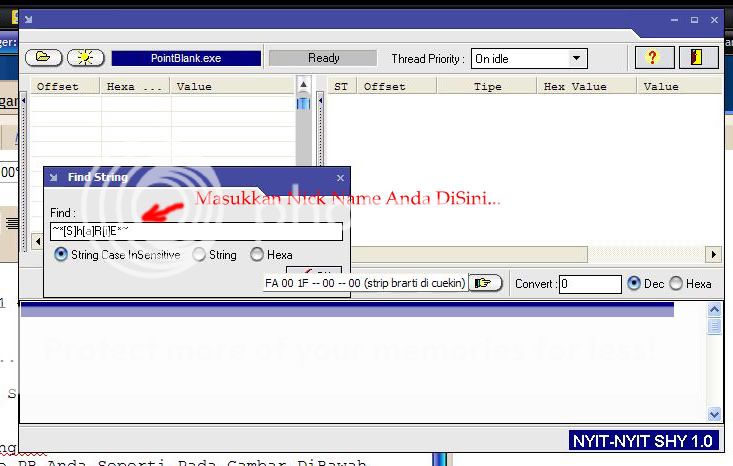Viewport: 733px width, 466px height.
Task: Click the Tipe column header
Action: coord(487,87)
